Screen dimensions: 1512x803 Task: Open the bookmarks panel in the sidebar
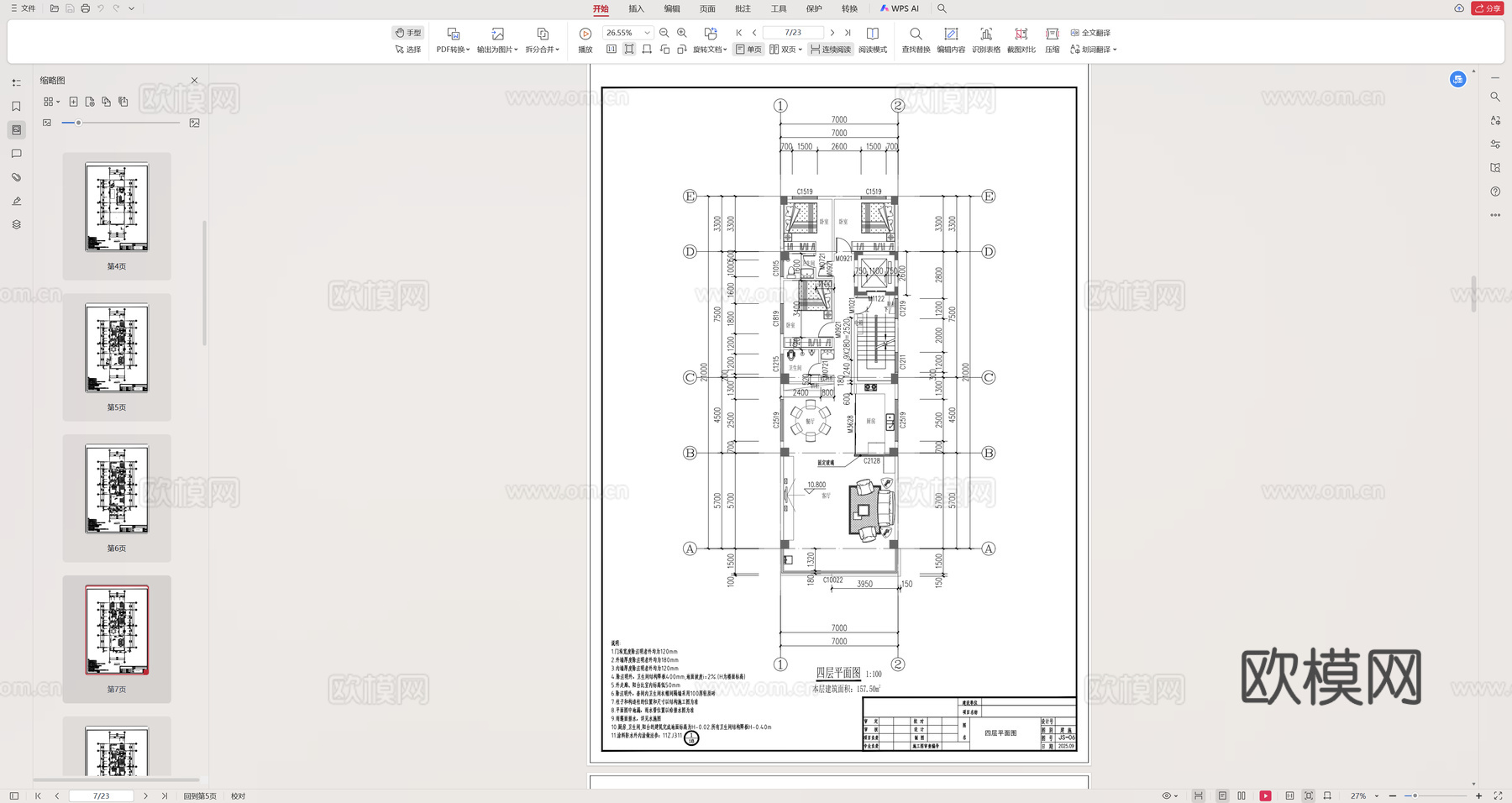15,107
